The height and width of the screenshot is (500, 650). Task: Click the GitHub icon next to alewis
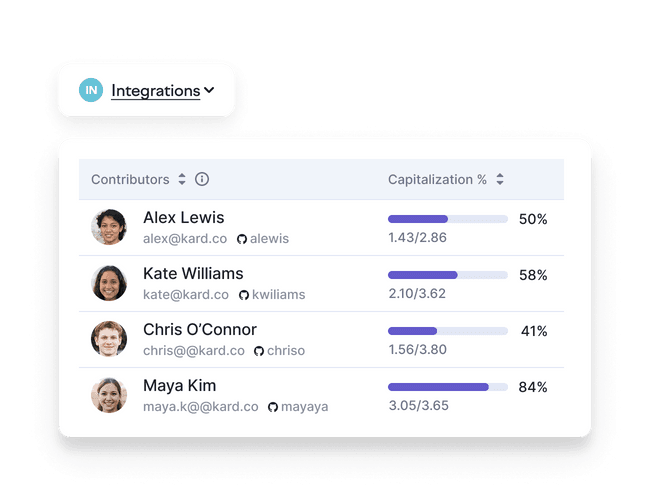tap(242, 239)
